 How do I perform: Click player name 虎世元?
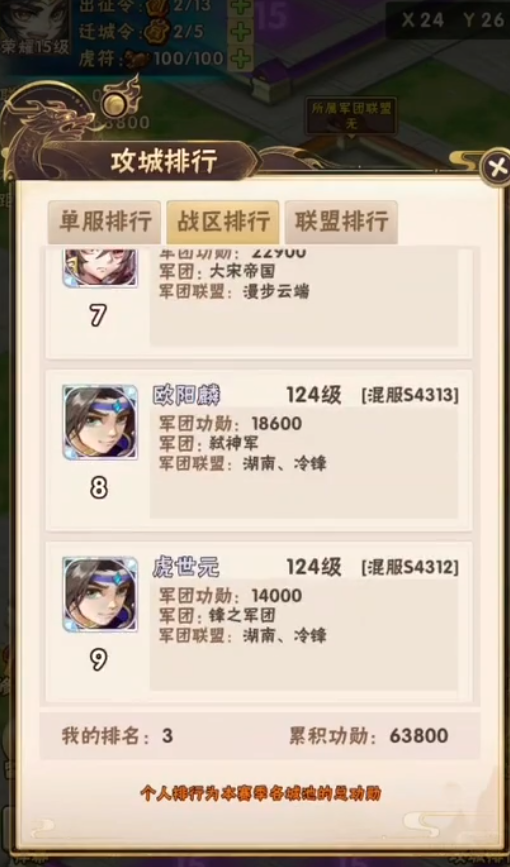pos(186,567)
